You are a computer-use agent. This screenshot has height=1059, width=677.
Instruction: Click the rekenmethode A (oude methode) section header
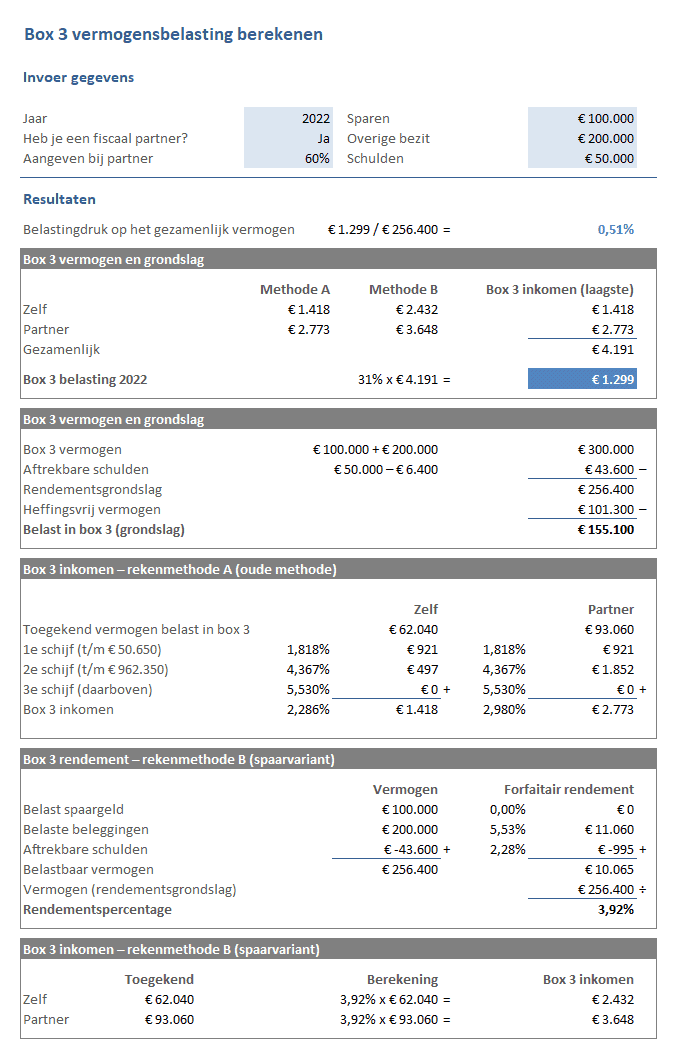[x=180, y=570]
